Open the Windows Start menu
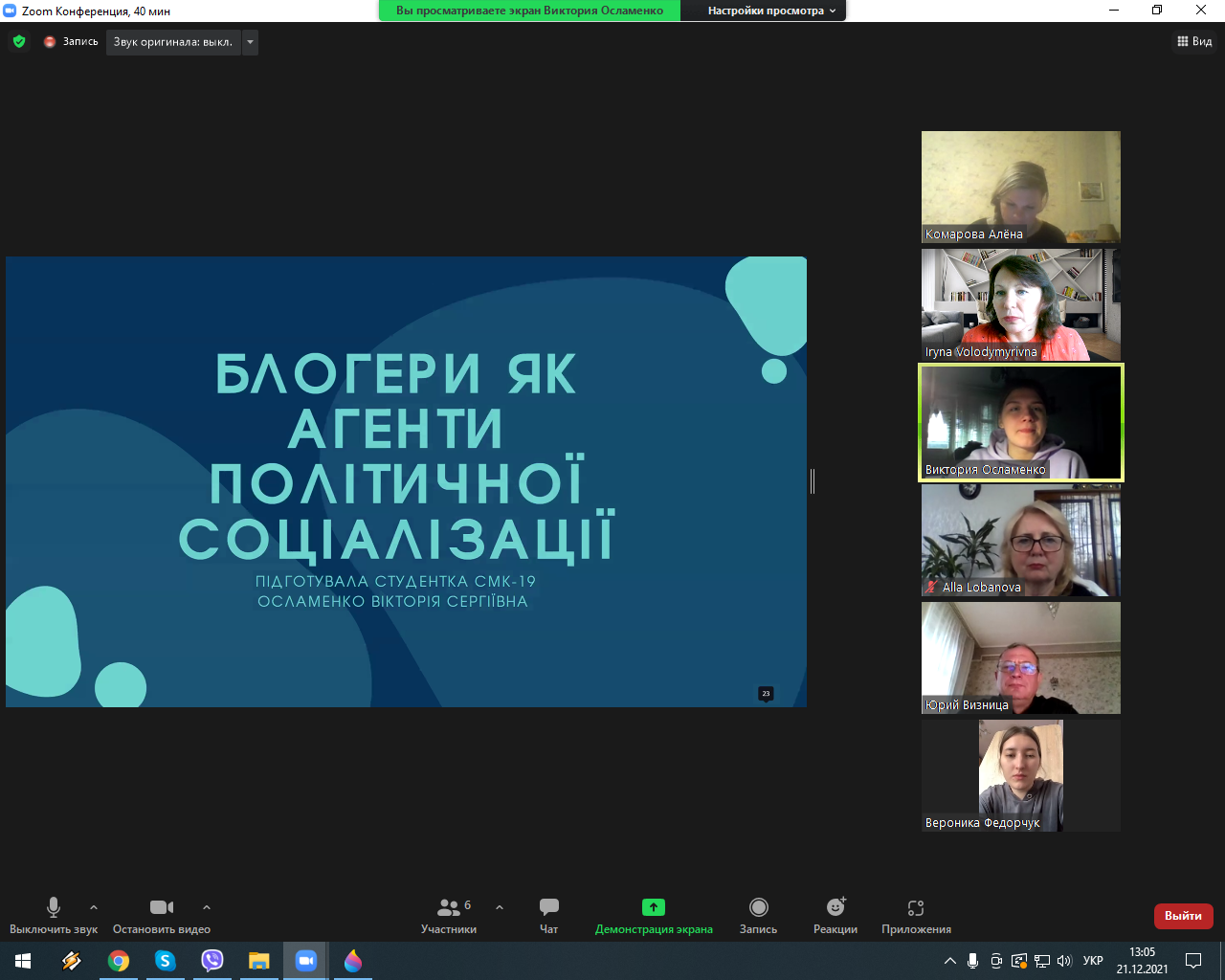 [x=23, y=961]
